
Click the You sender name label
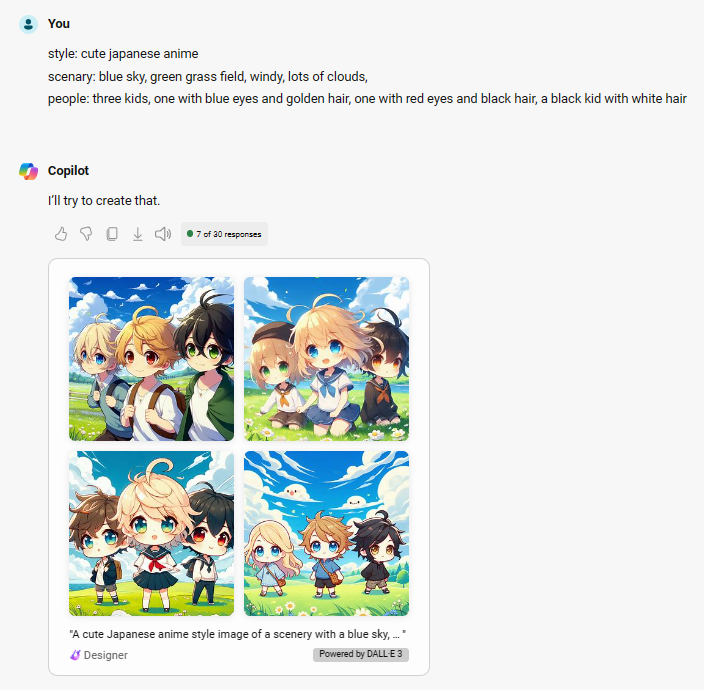coord(59,24)
